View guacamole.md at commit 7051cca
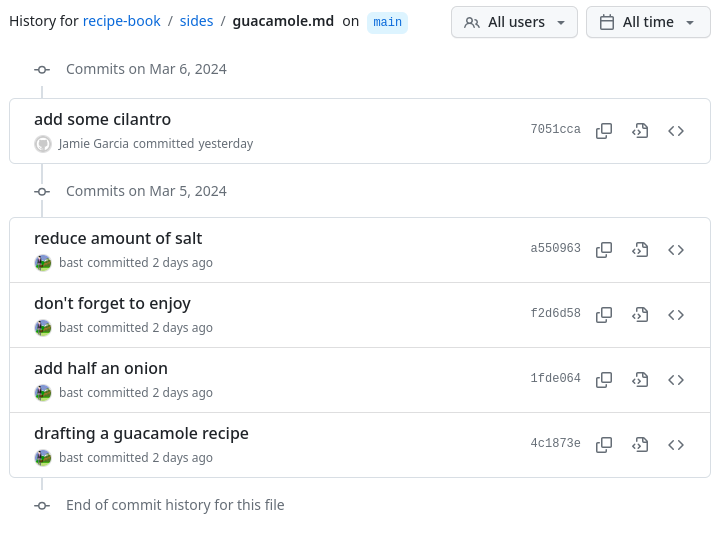 click(x=640, y=131)
